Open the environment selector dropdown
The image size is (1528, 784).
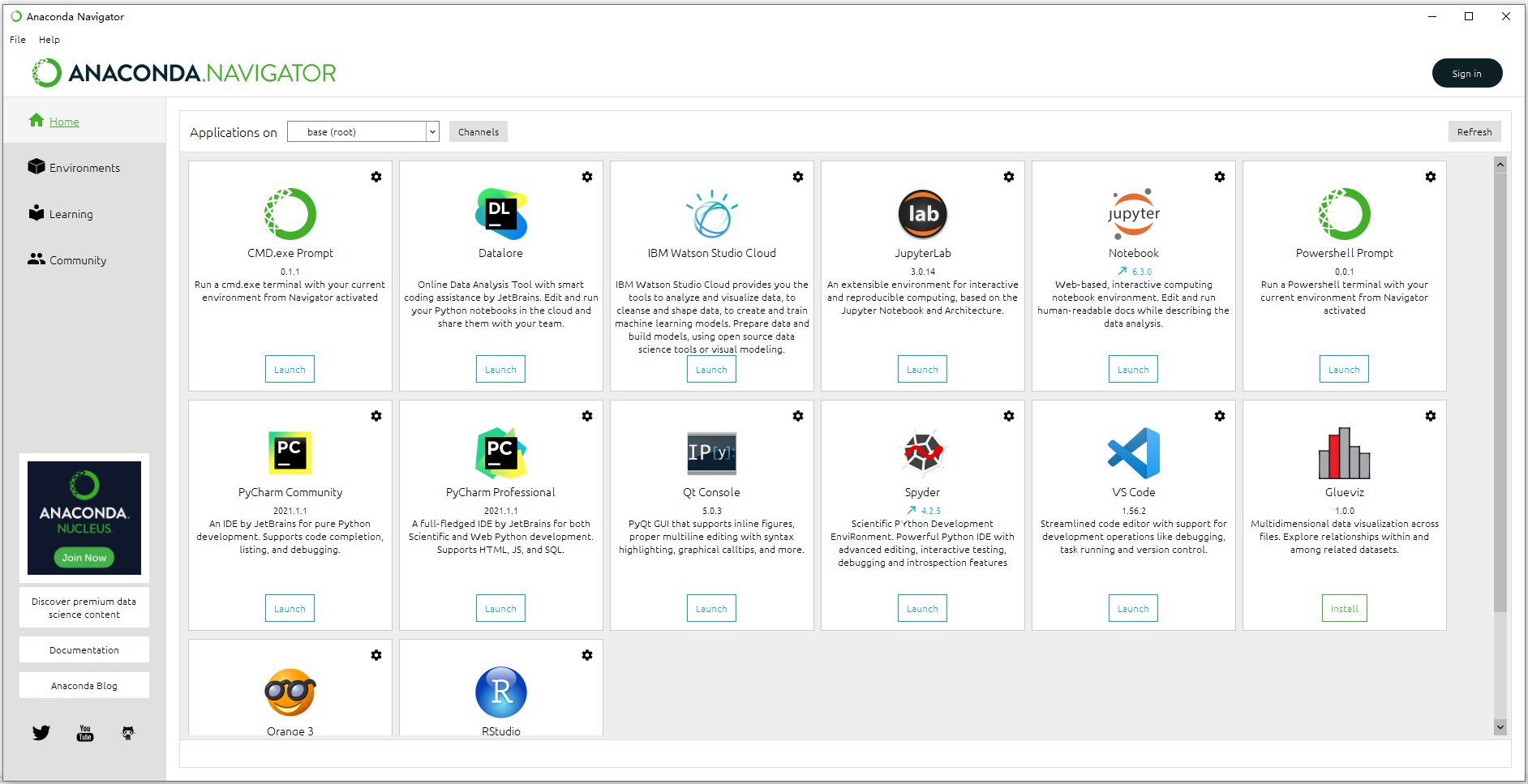363,132
